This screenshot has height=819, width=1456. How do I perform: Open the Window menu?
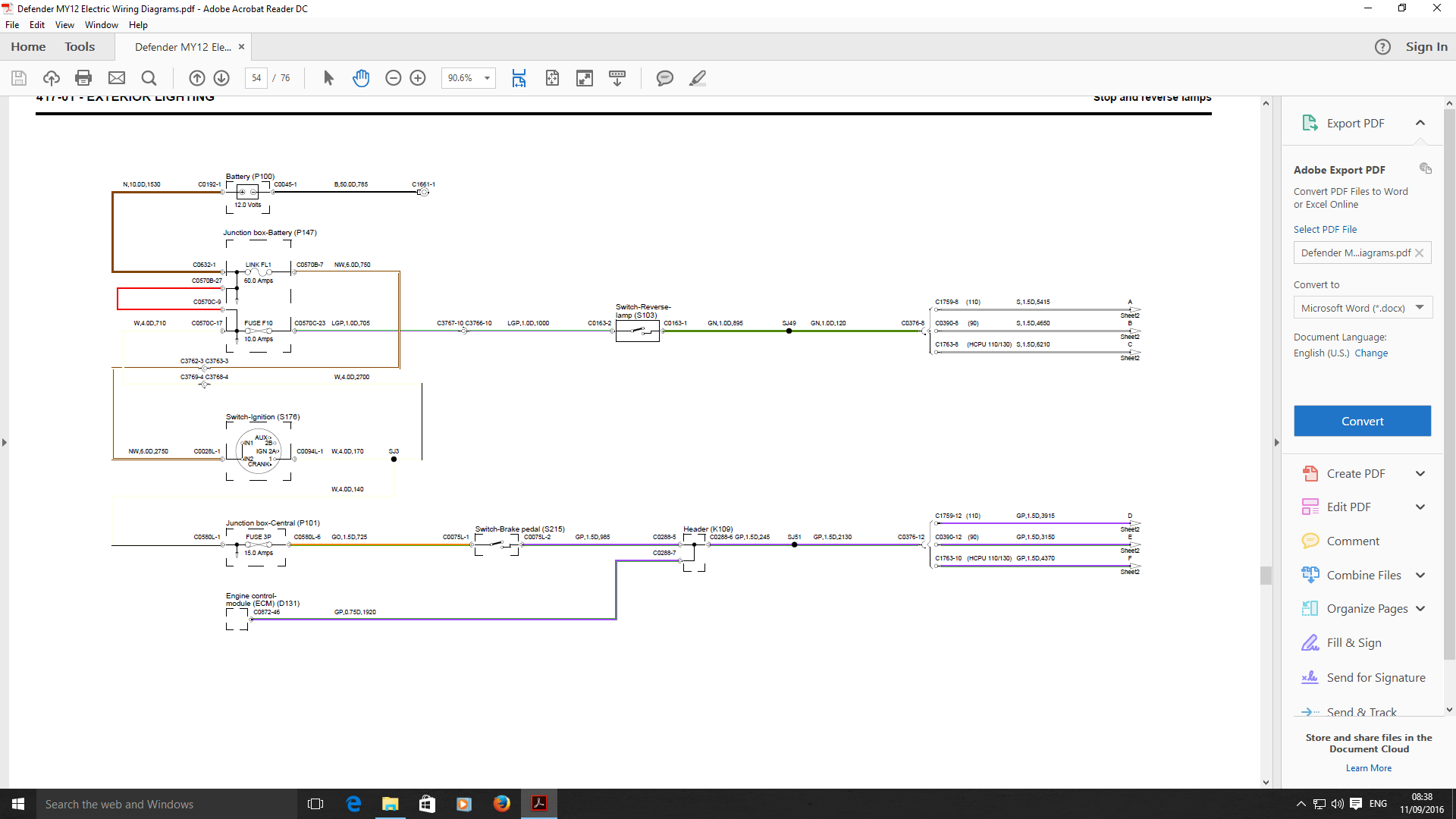(x=102, y=25)
